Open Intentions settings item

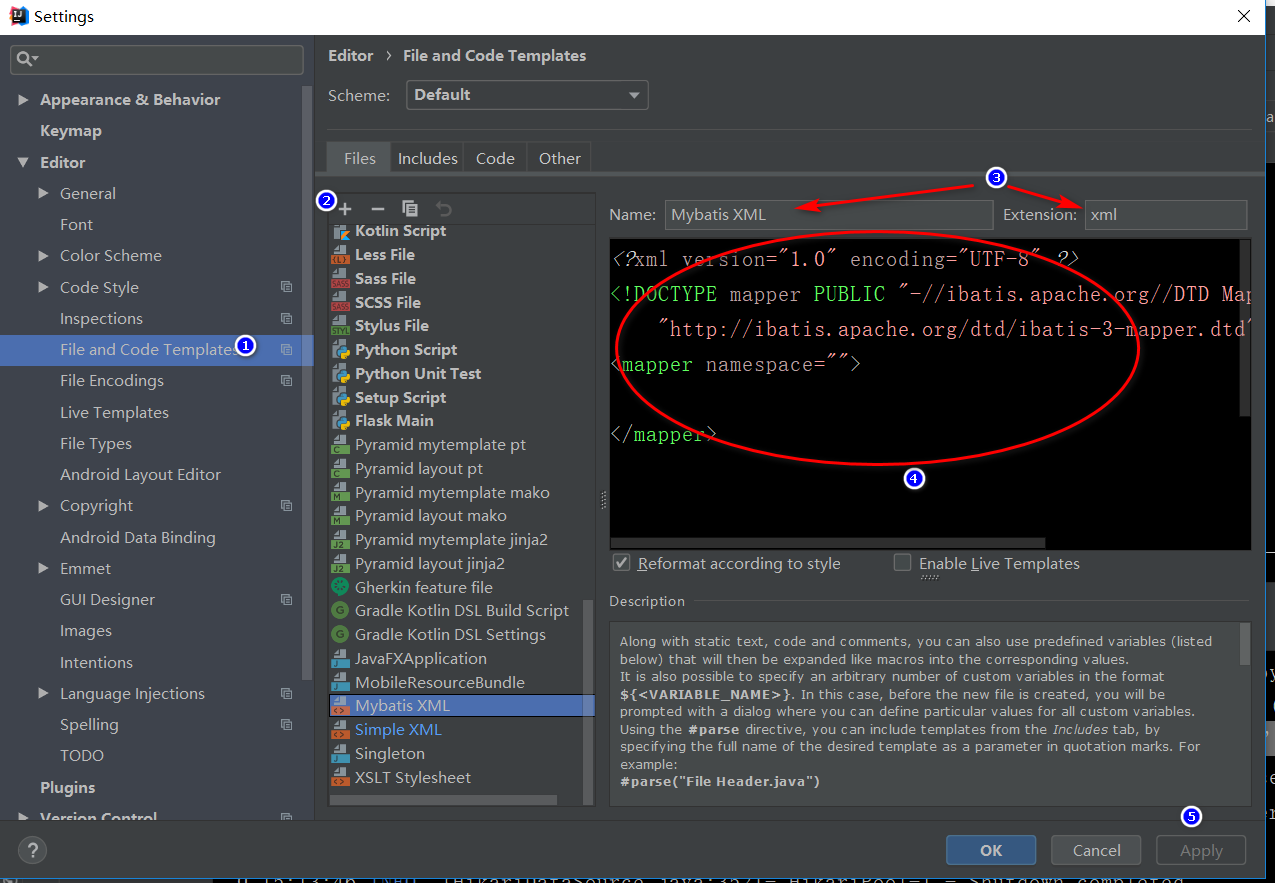[96, 663]
